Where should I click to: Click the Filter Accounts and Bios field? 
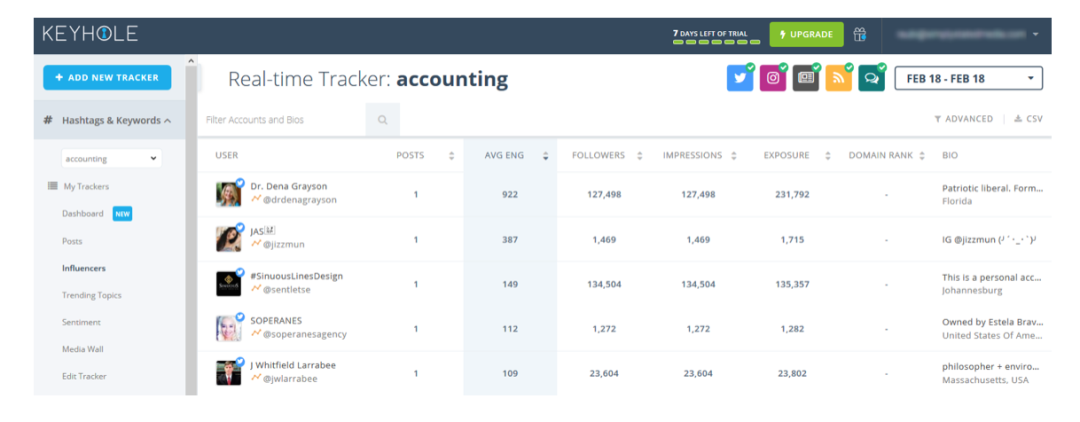[283, 120]
